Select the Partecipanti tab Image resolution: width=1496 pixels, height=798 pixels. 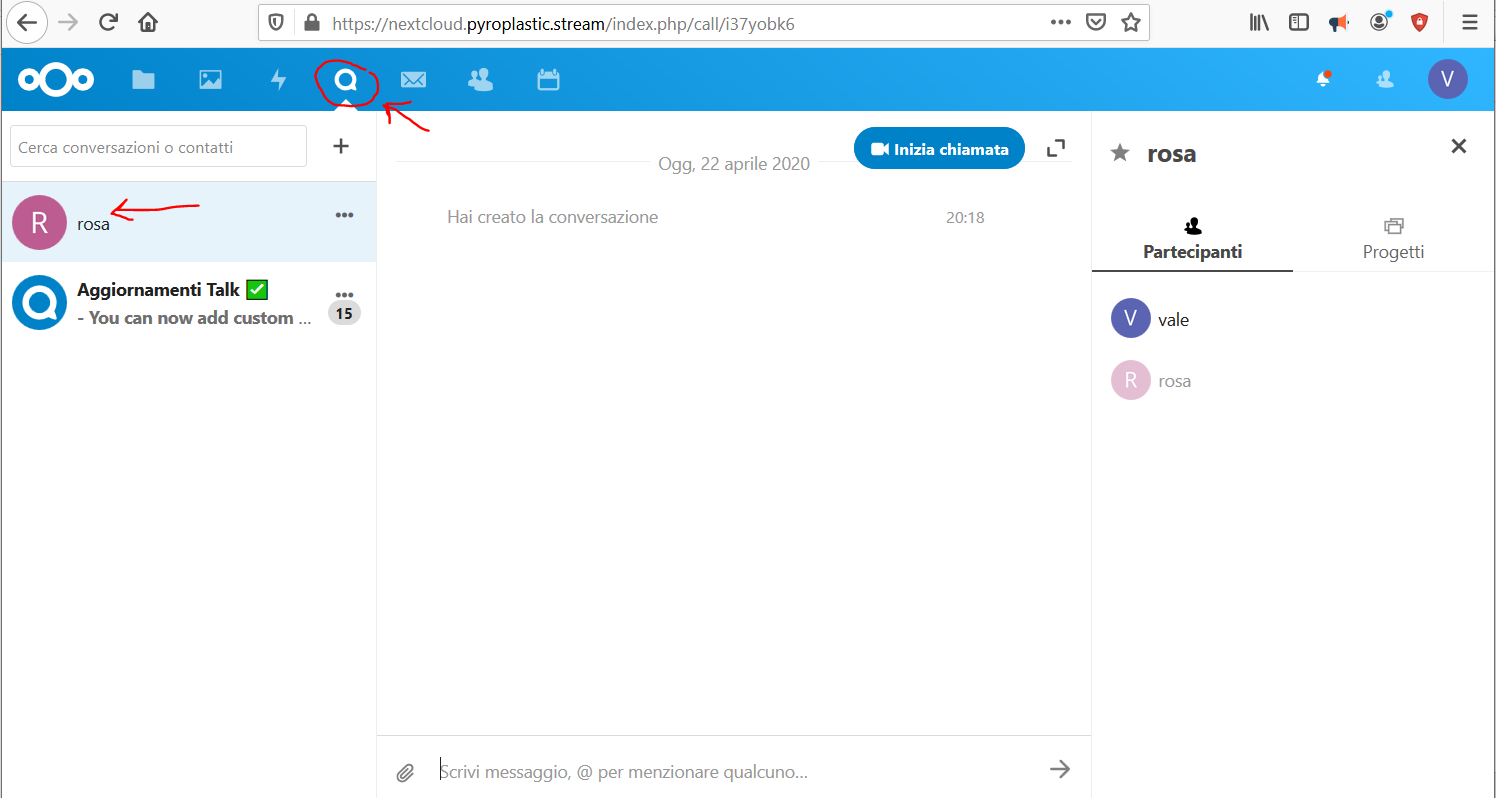(1192, 237)
